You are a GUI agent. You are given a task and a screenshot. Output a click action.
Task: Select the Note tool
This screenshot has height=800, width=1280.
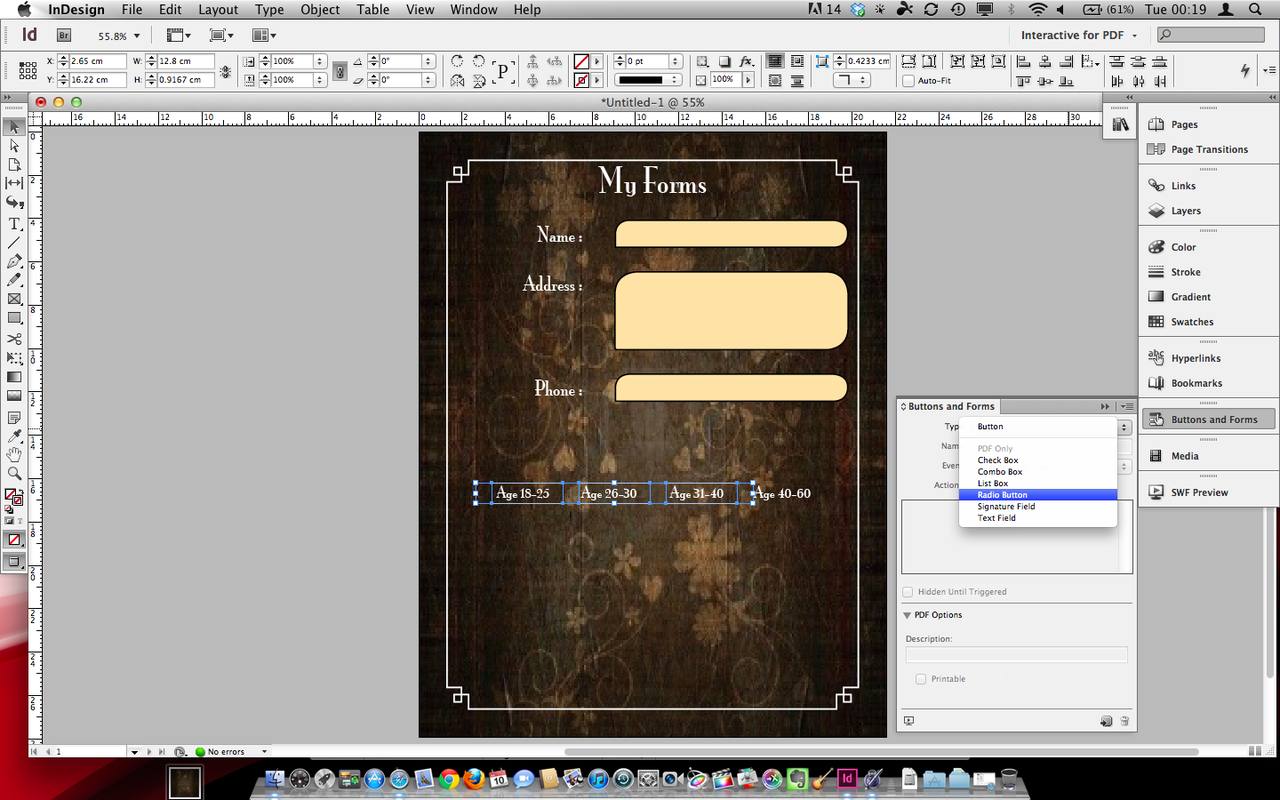click(14, 417)
